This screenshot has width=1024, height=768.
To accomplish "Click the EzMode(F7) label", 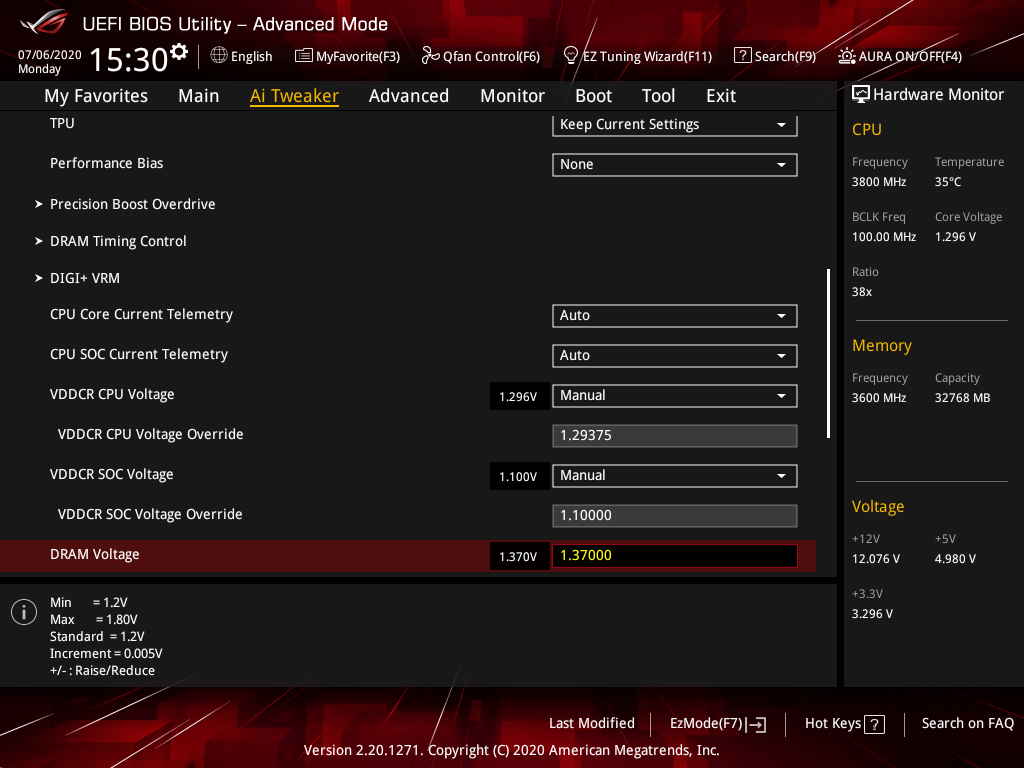I will click(x=707, y=724).
